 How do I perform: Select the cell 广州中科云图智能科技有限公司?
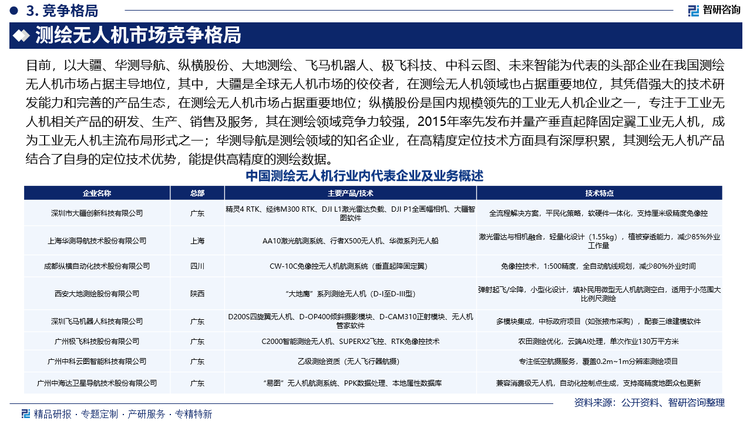pyautogui.click(x=97, y=362)
